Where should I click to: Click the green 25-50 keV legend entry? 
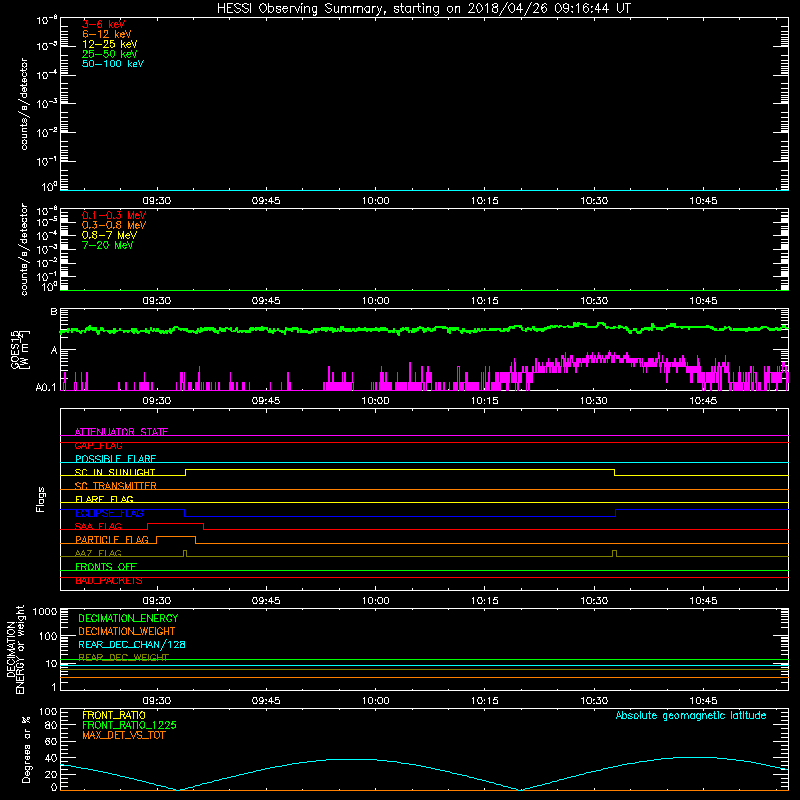tap(110, 54)
